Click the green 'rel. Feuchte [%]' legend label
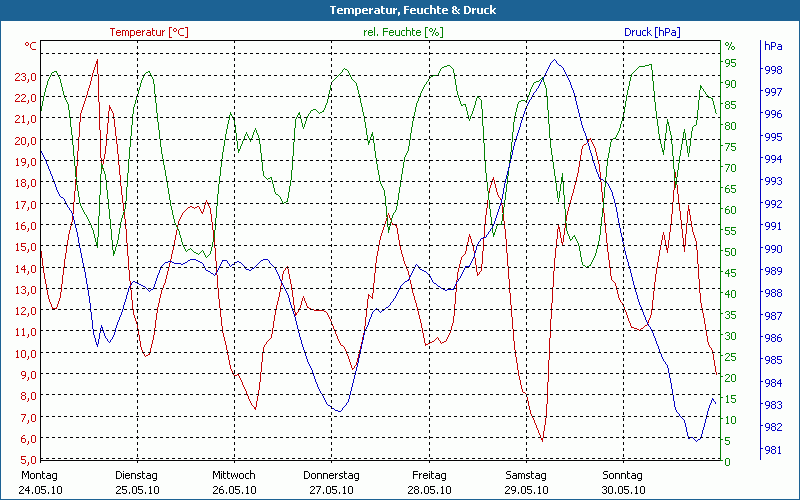 [x=403, y=32]
